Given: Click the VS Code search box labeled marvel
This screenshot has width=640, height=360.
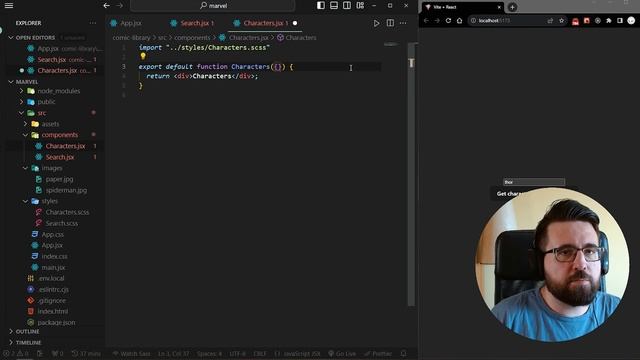Looking at the screenshot, I should 213,6.
